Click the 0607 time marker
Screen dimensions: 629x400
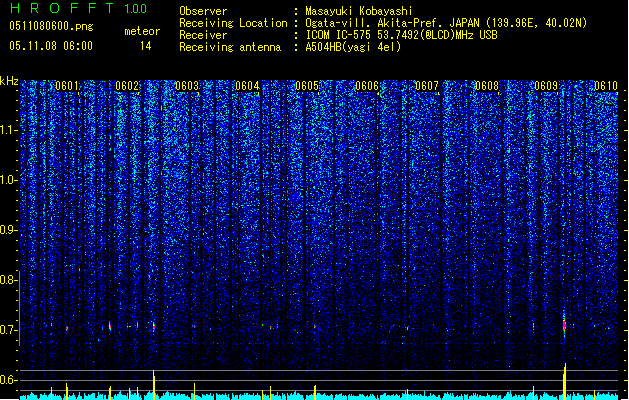click(x=427, y=86)
